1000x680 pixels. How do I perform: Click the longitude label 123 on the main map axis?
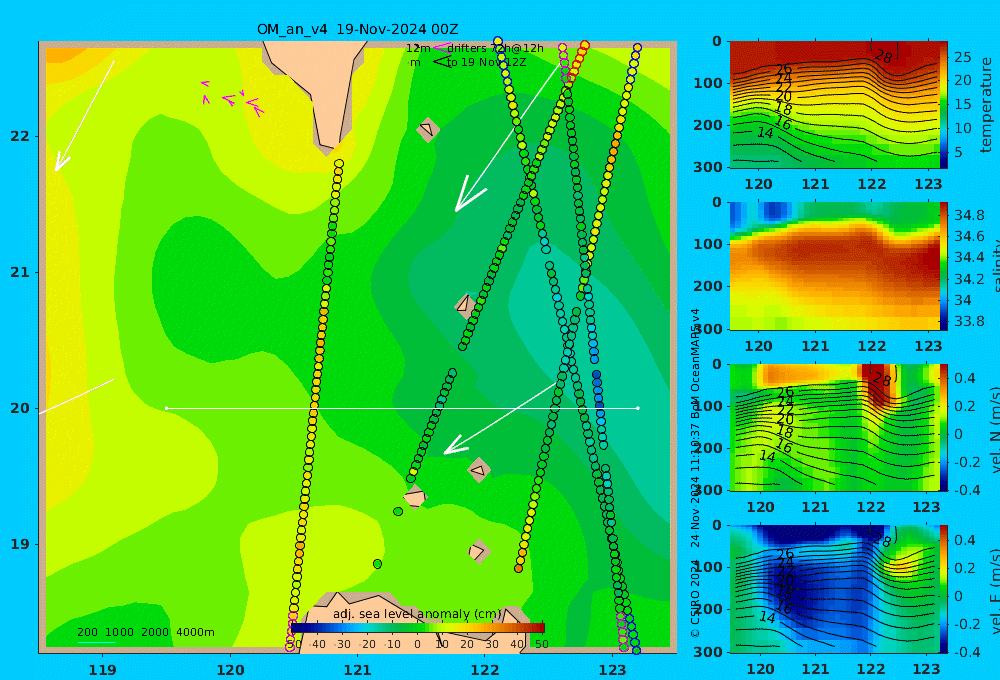coord(613,670)
